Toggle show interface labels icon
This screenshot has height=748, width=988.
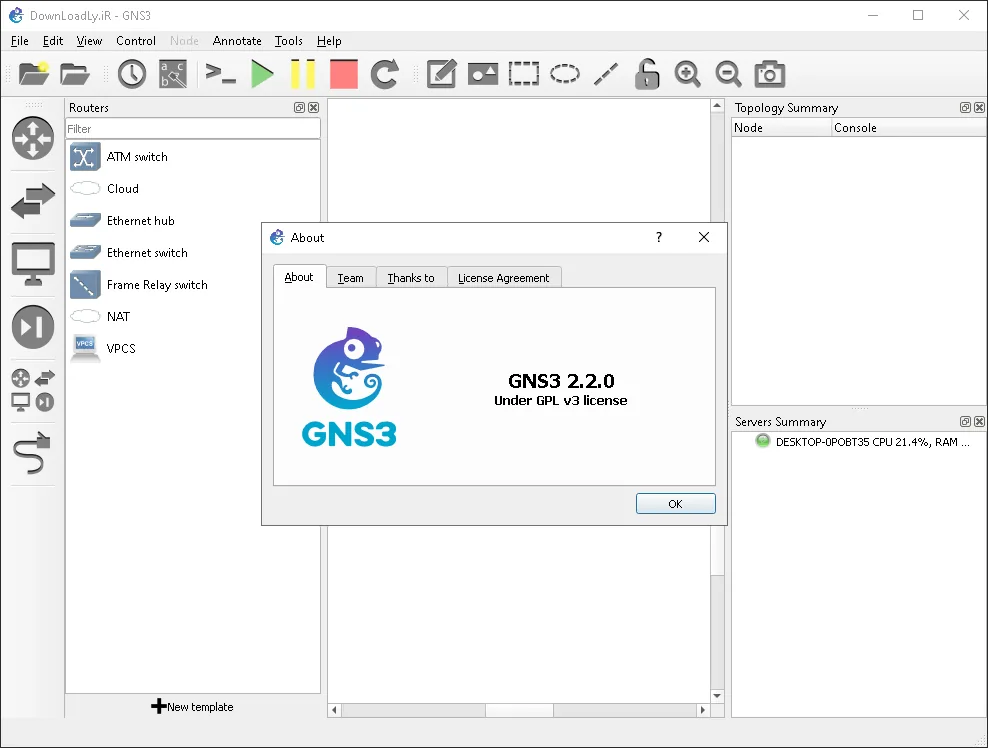click(x=173, y=74)
